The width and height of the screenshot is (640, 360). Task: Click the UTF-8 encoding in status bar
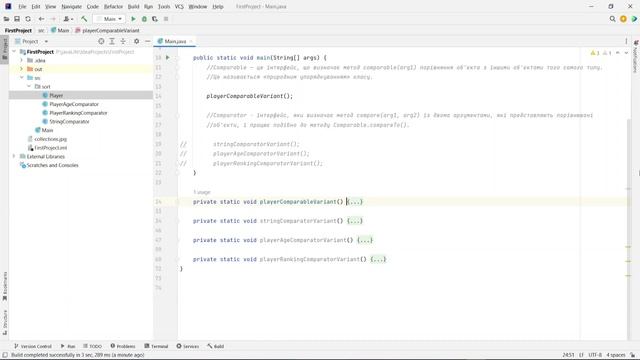pyautogui.click(x=595, y=355)
